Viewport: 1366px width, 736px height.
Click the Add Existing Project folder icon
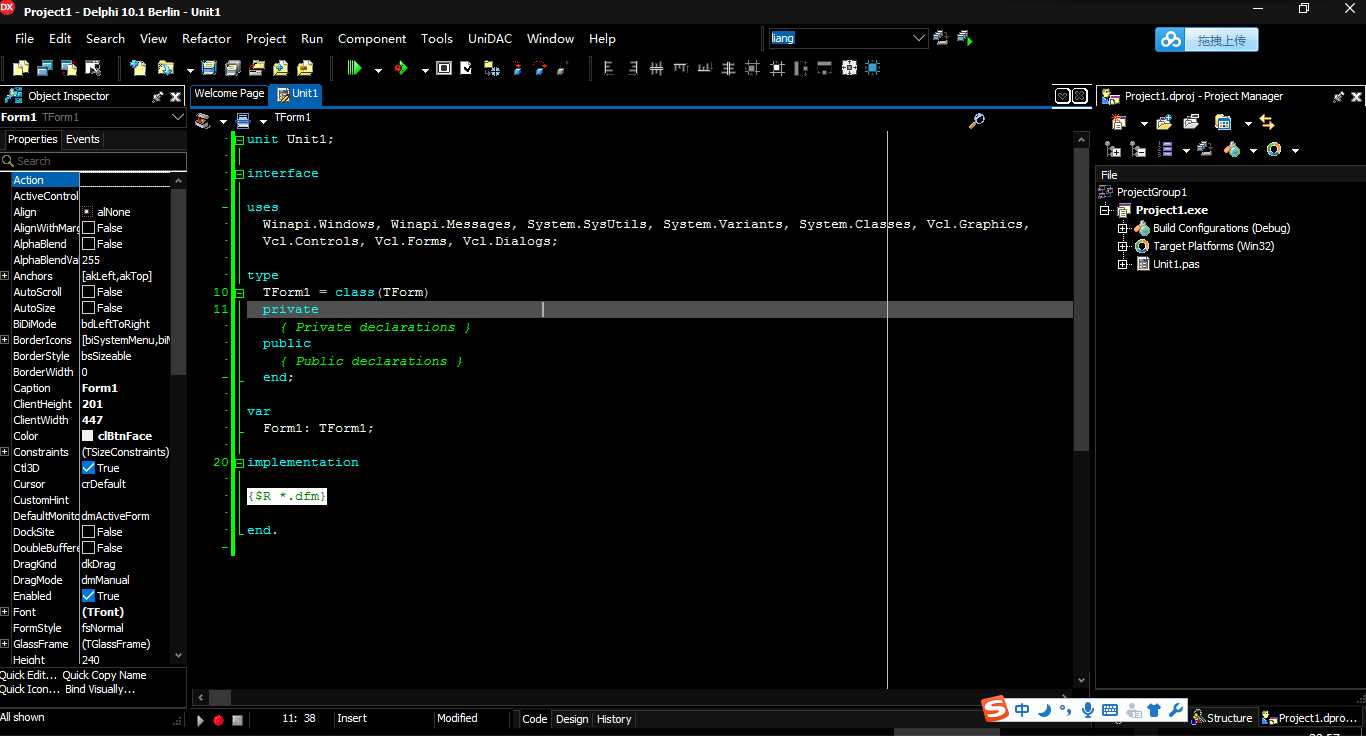[1164, 122]
